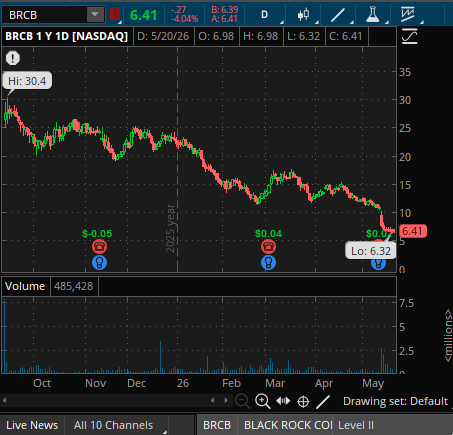Click the zoom out magnifier icon
The height and width of the screenshot is (435, 453).
tap(242, 401)
